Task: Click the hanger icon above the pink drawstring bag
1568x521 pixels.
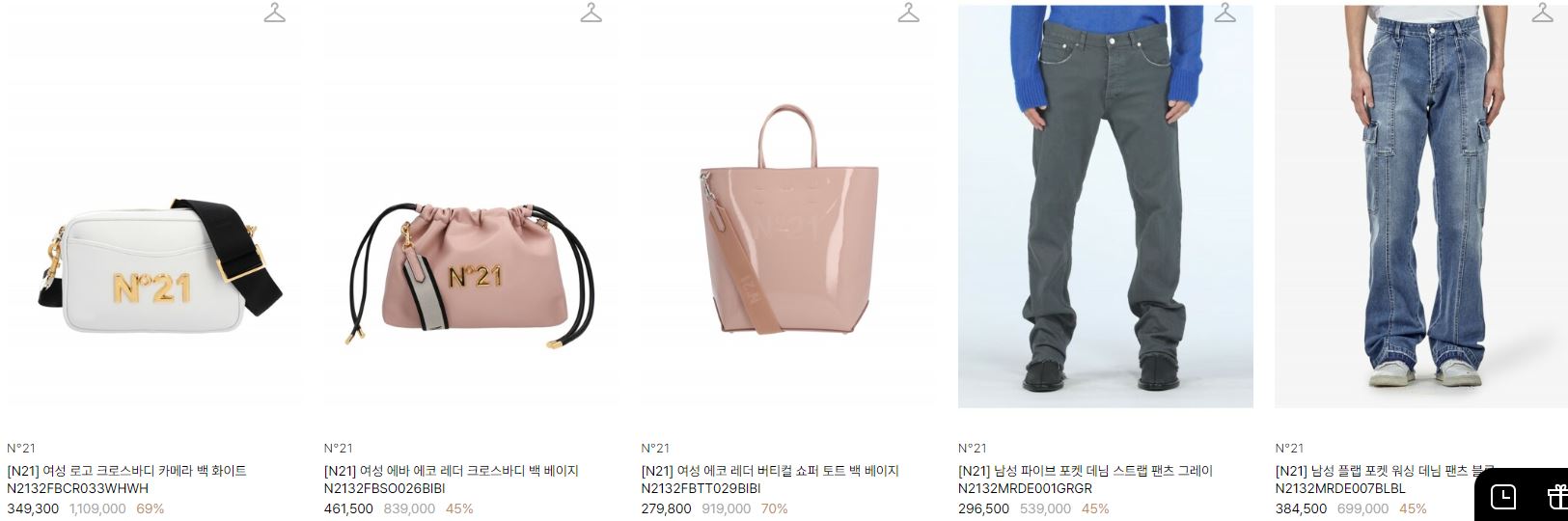Action: click(591, 13)
